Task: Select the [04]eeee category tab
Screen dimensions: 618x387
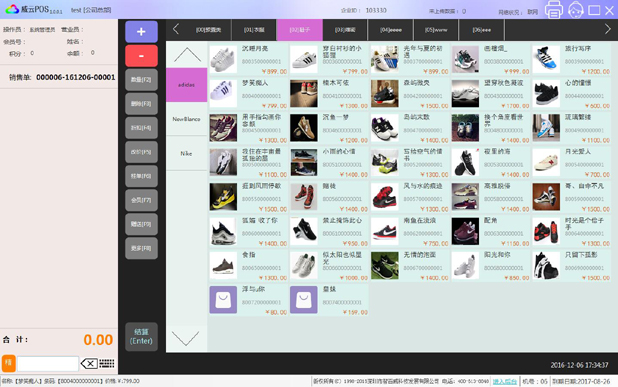Action: [391, 30]
